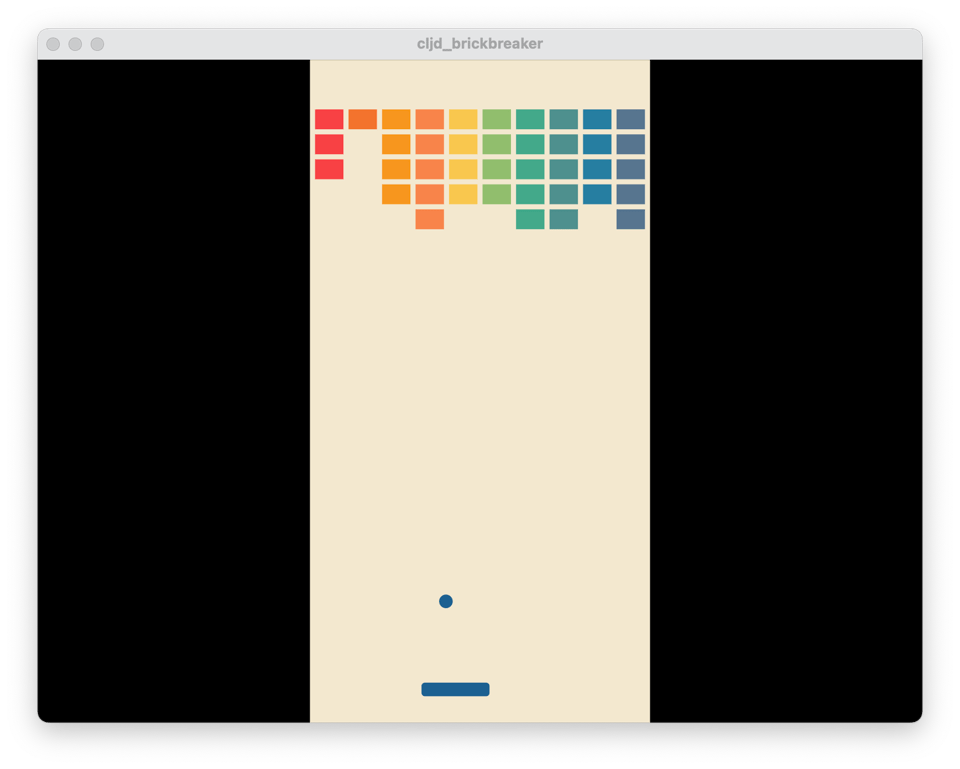Screen dimensions: 960x769
Task: Select the lowest red brick in the left column
Action: (329, 169)
